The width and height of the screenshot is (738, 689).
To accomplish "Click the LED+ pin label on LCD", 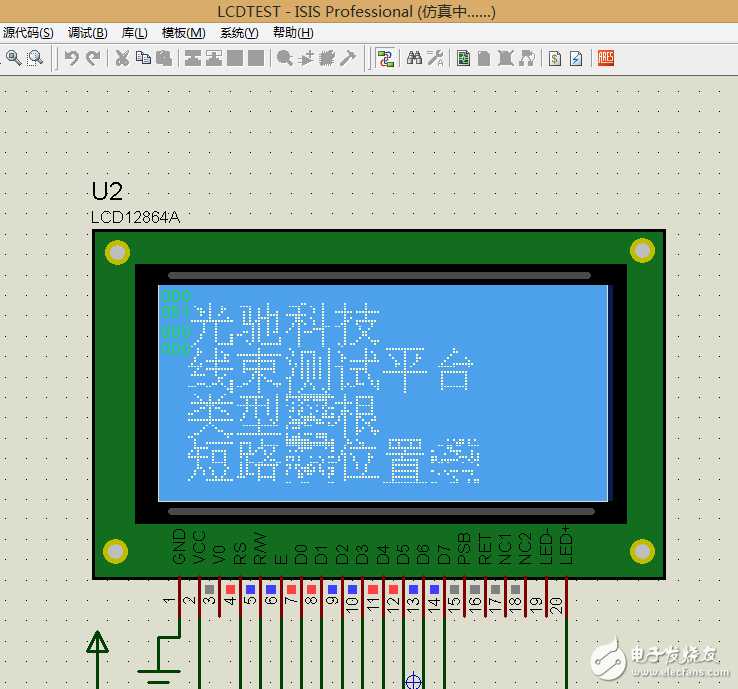I will tap(566, 545).
